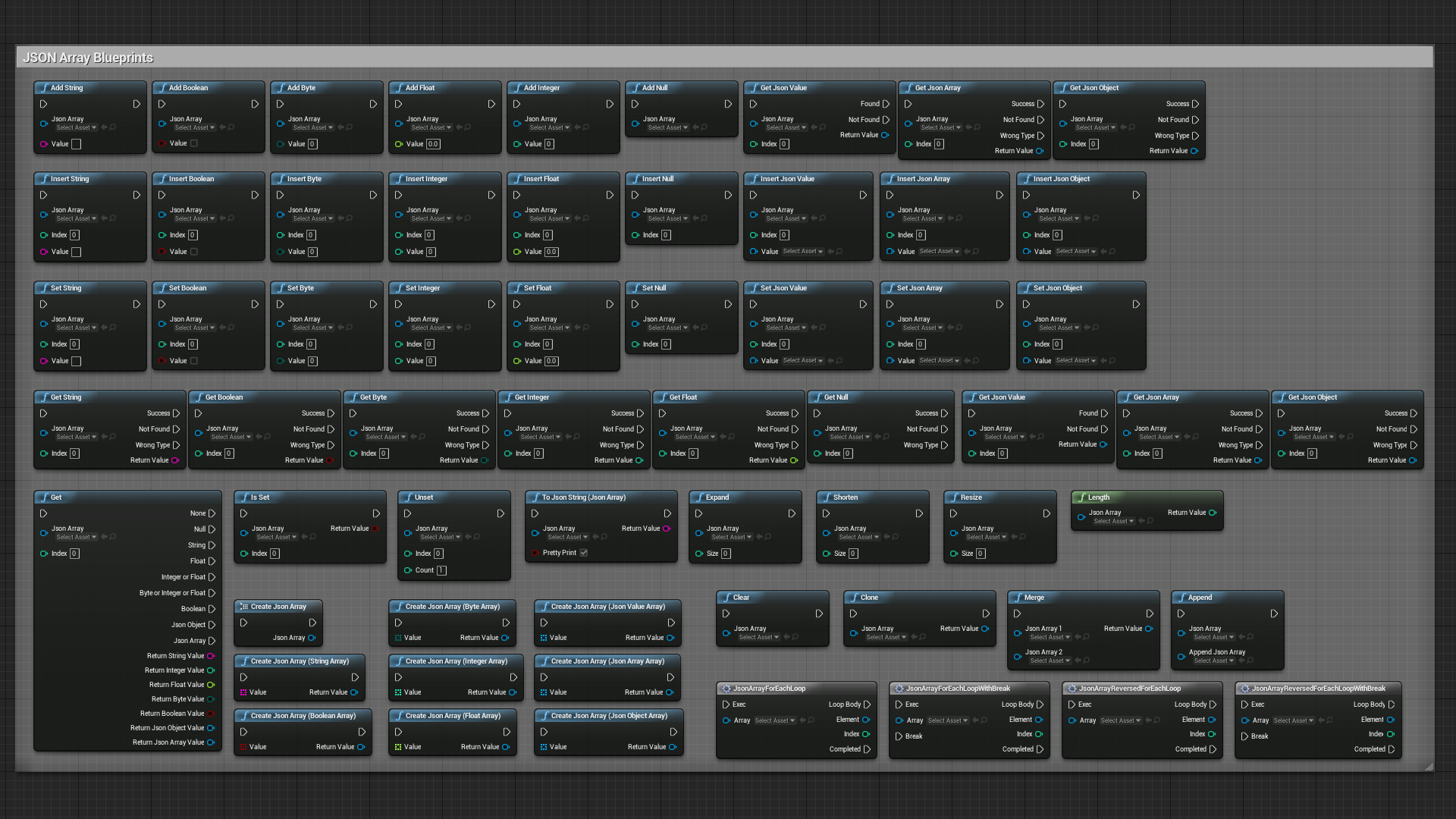Select the JSON Array Blueprints comment title

pos(88,58)
